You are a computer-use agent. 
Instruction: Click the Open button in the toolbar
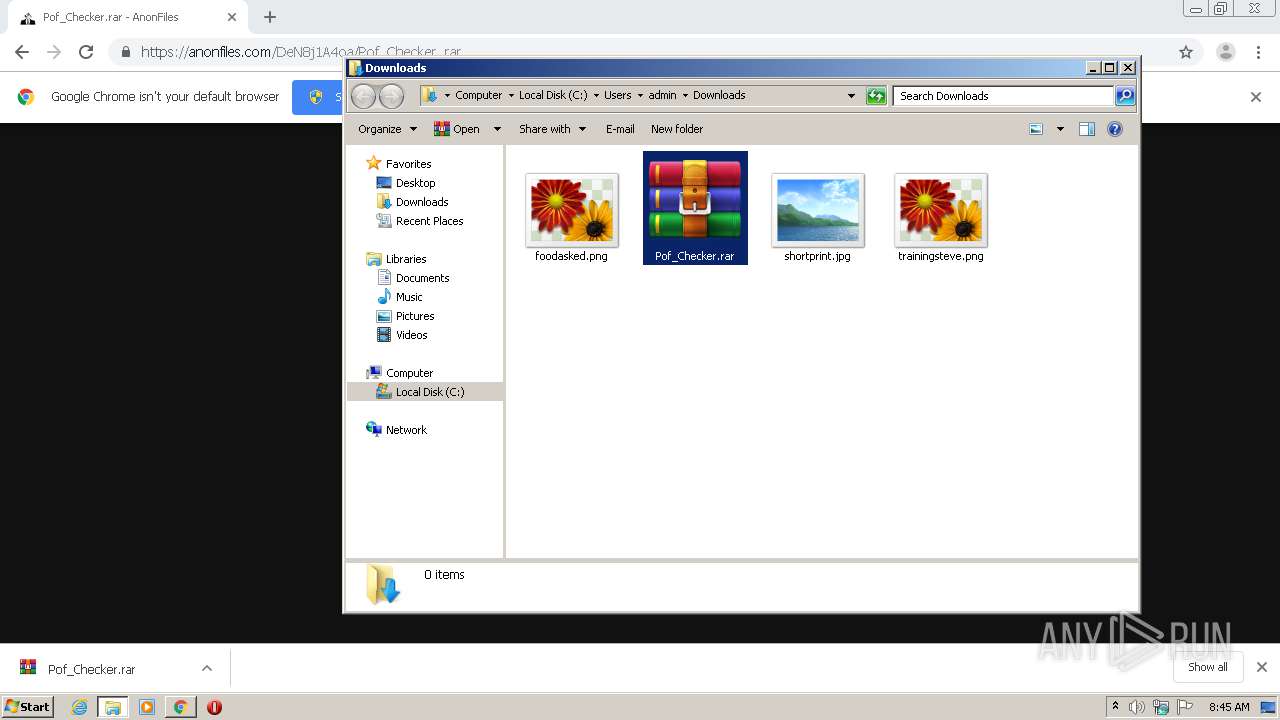click(457, 129)
